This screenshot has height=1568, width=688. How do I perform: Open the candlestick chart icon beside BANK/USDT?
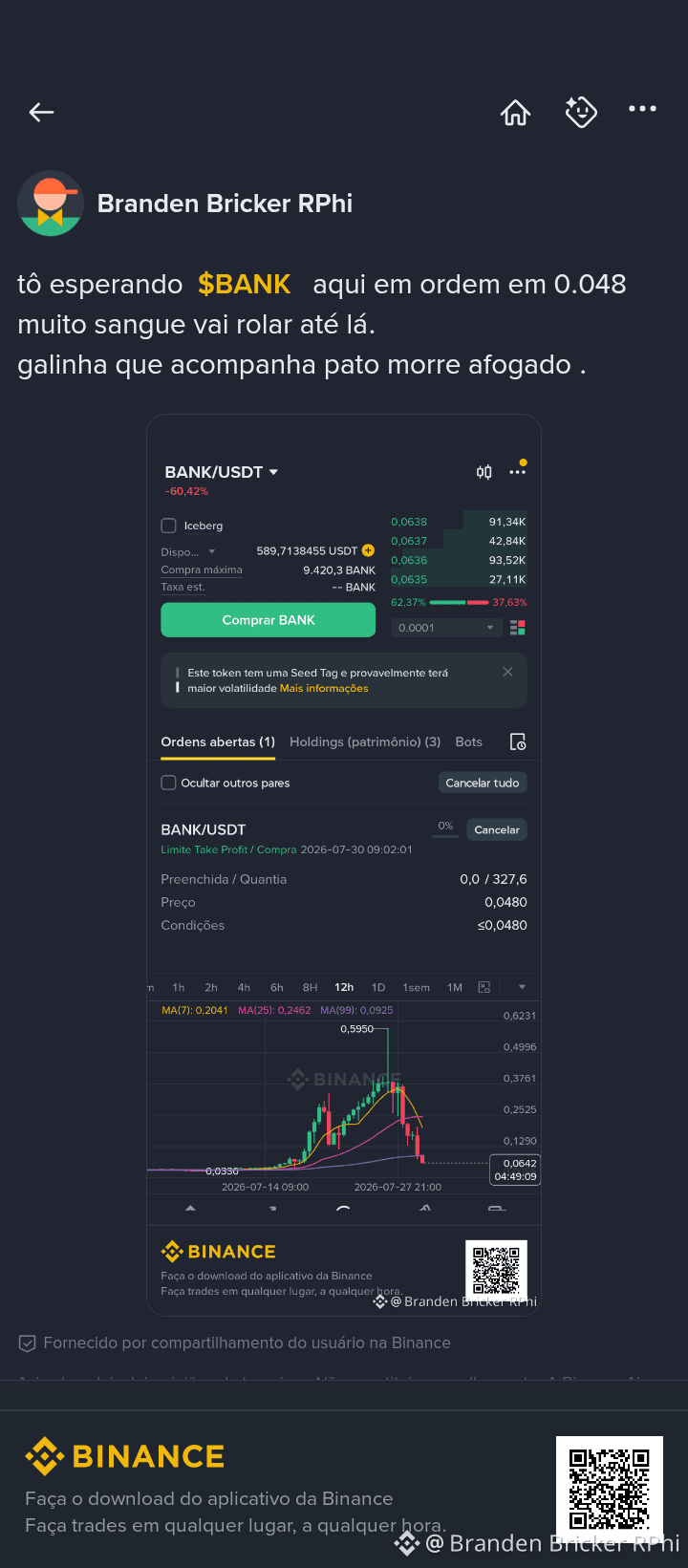tap(484, 472)
